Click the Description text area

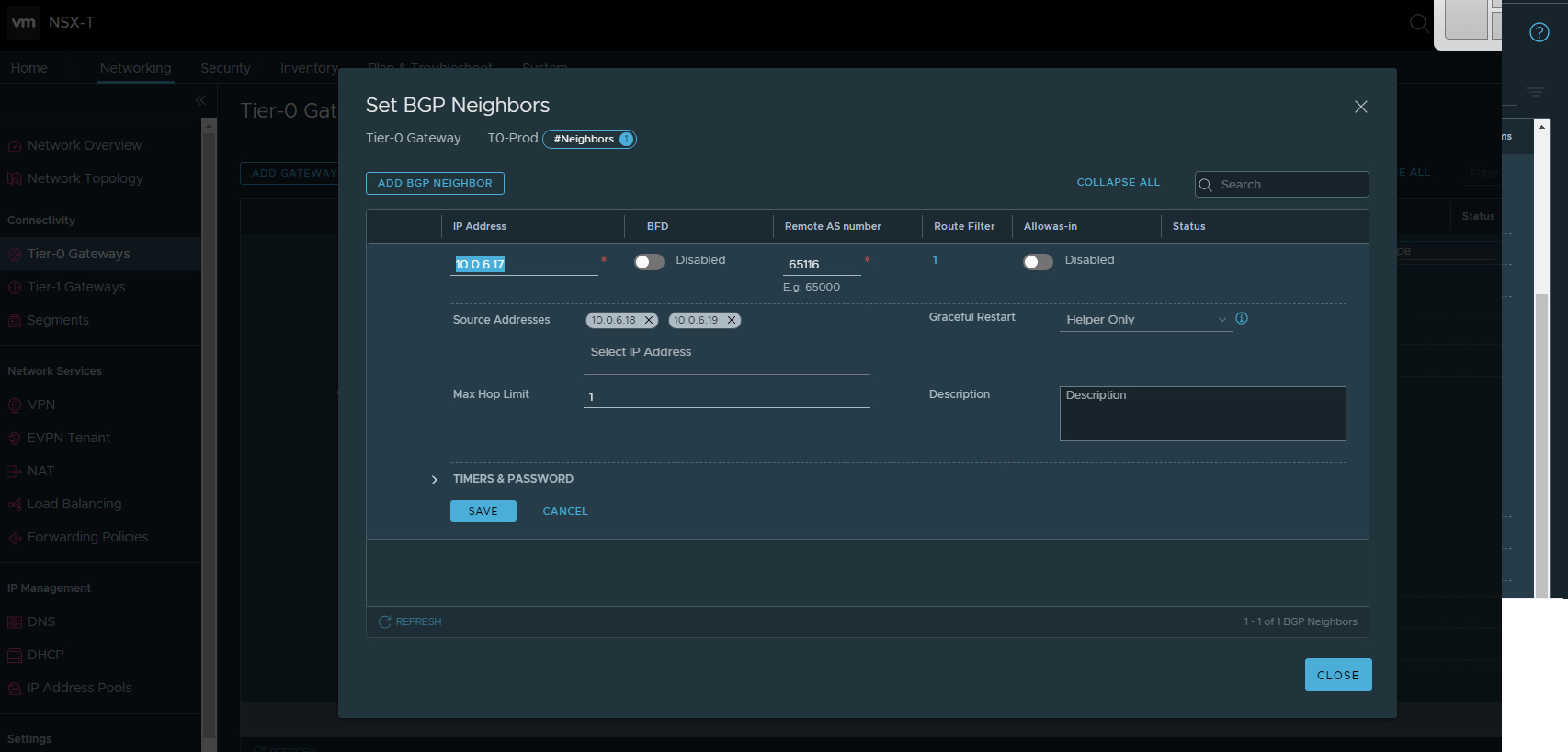(1202, 414)
